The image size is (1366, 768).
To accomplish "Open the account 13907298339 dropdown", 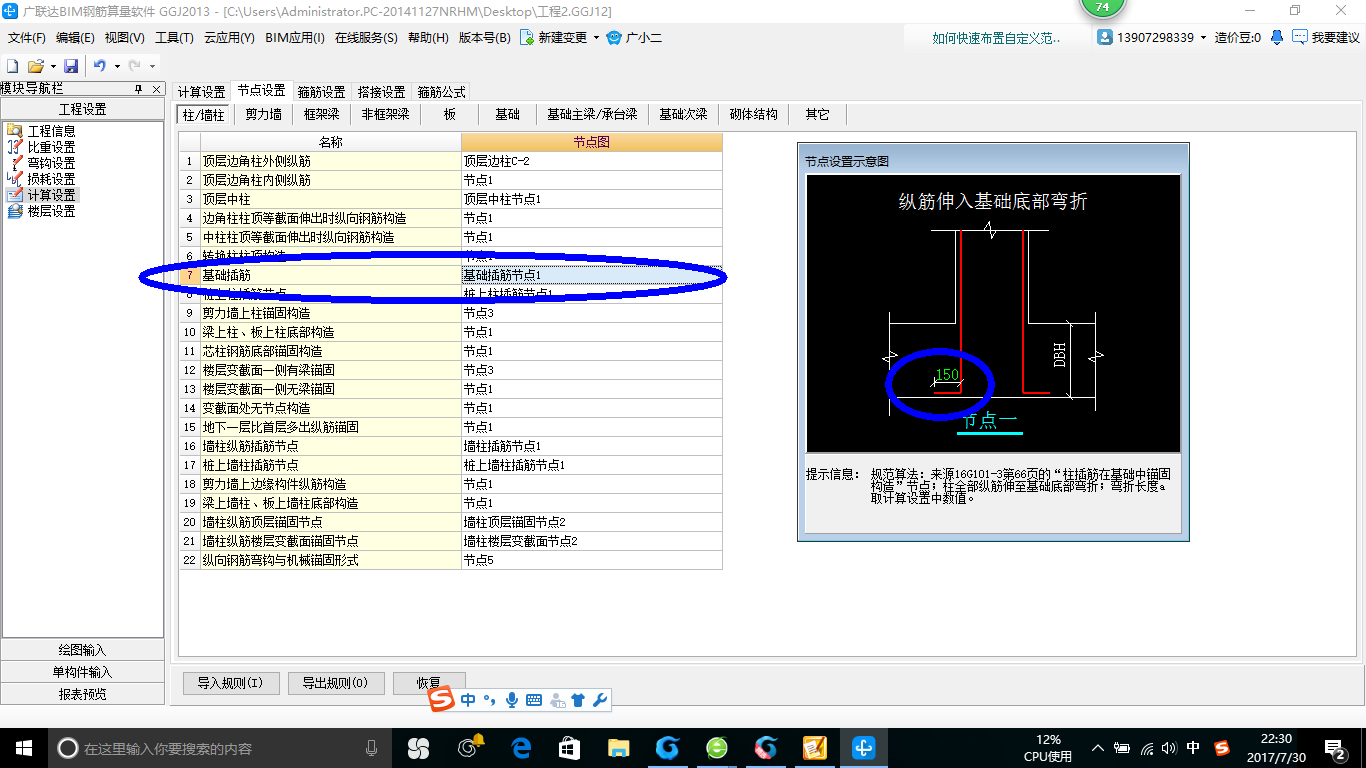I will (x=1204, y=37).
